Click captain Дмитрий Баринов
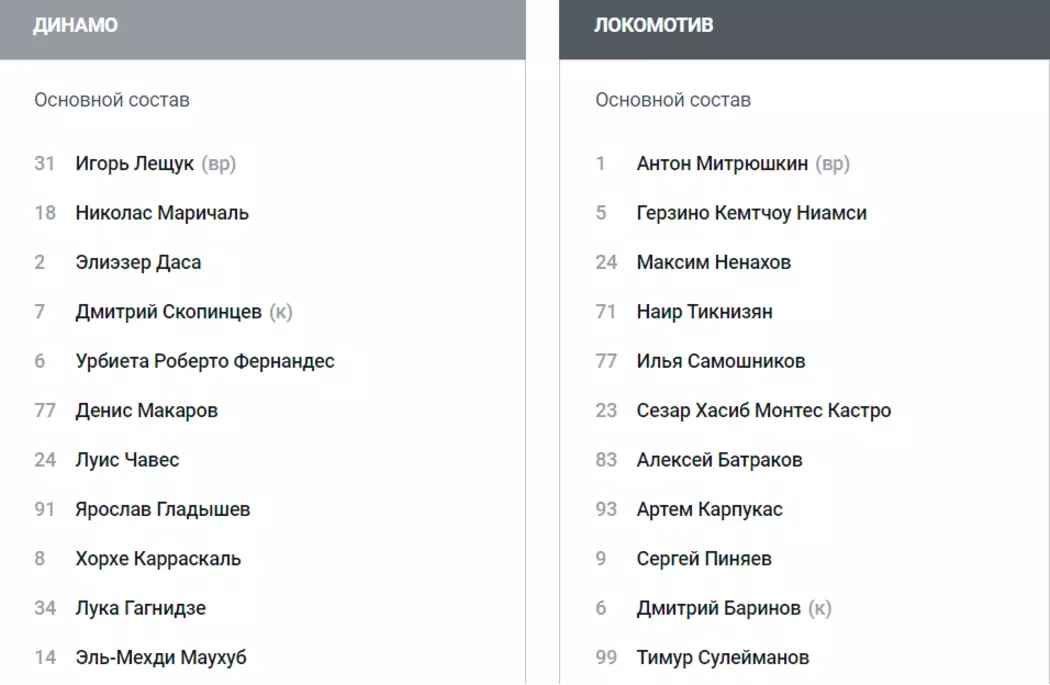The width and height of the screenshot is (1050, 685). pos(718,608)
